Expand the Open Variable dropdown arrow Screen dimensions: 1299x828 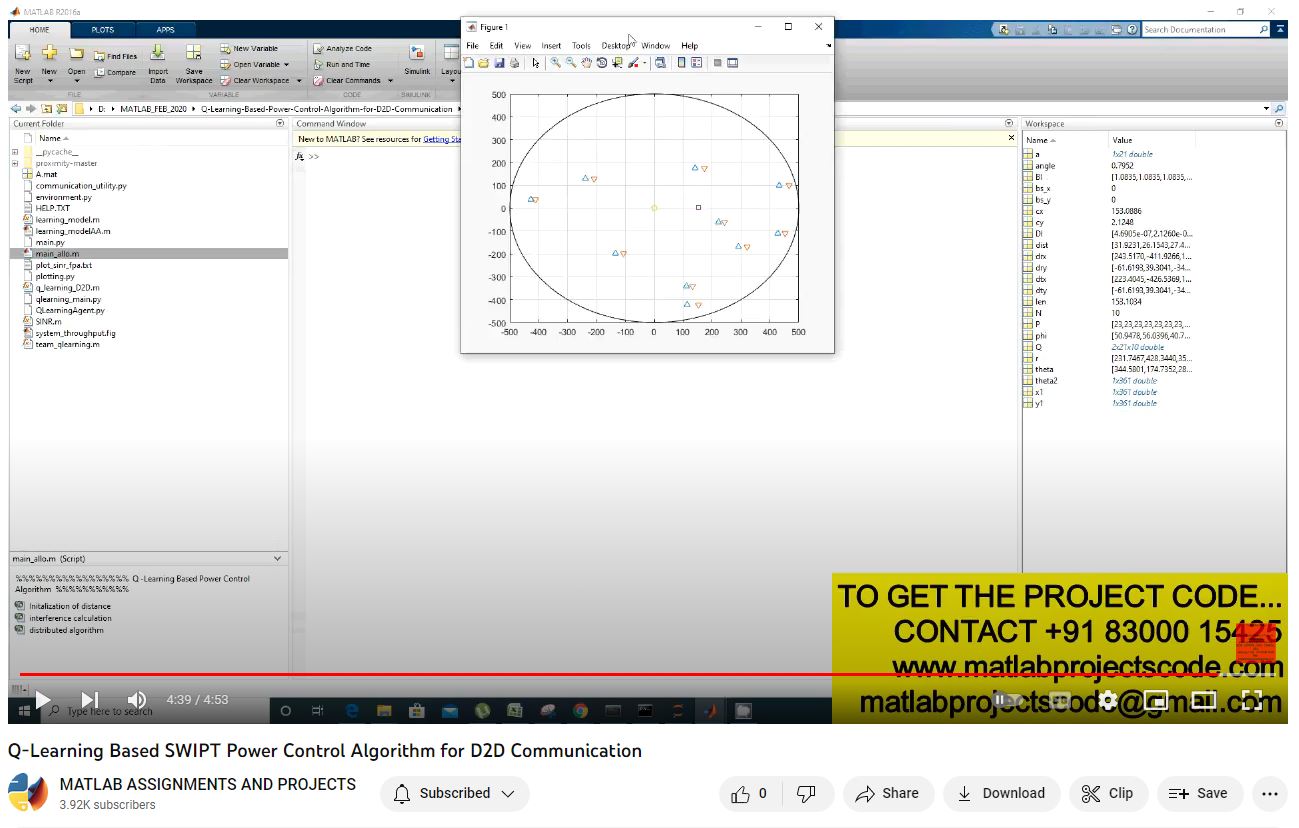[286, 65]
